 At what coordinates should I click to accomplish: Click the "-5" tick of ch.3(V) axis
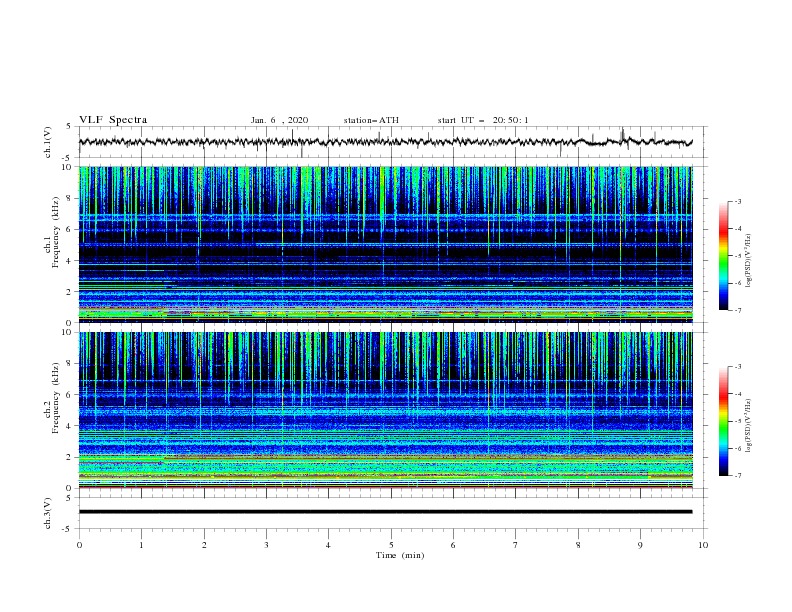(68, 529)
